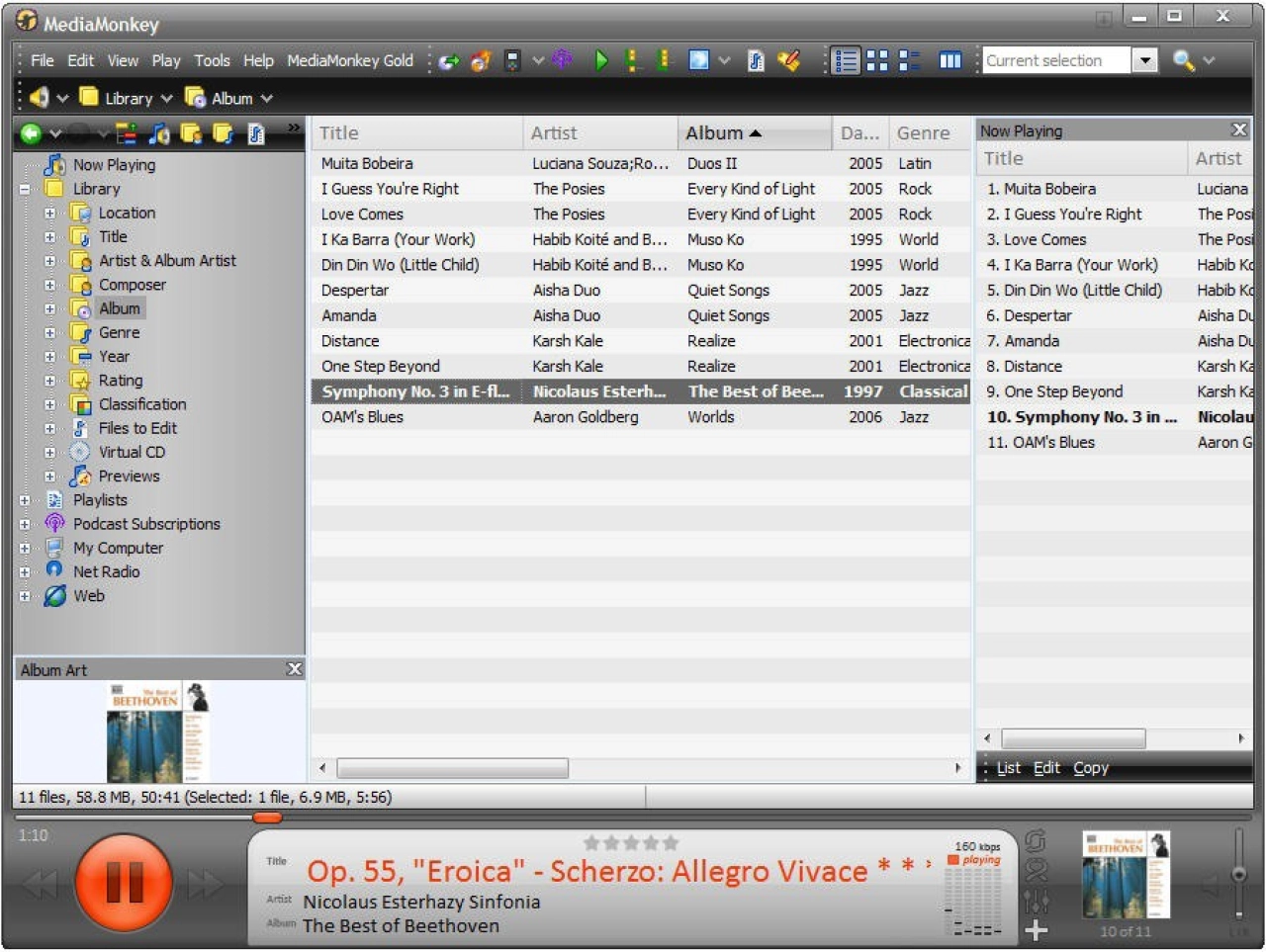This screenshot has width=1266, height=952.
Task: Select the Virtual CD node
Action: [132, 453]
